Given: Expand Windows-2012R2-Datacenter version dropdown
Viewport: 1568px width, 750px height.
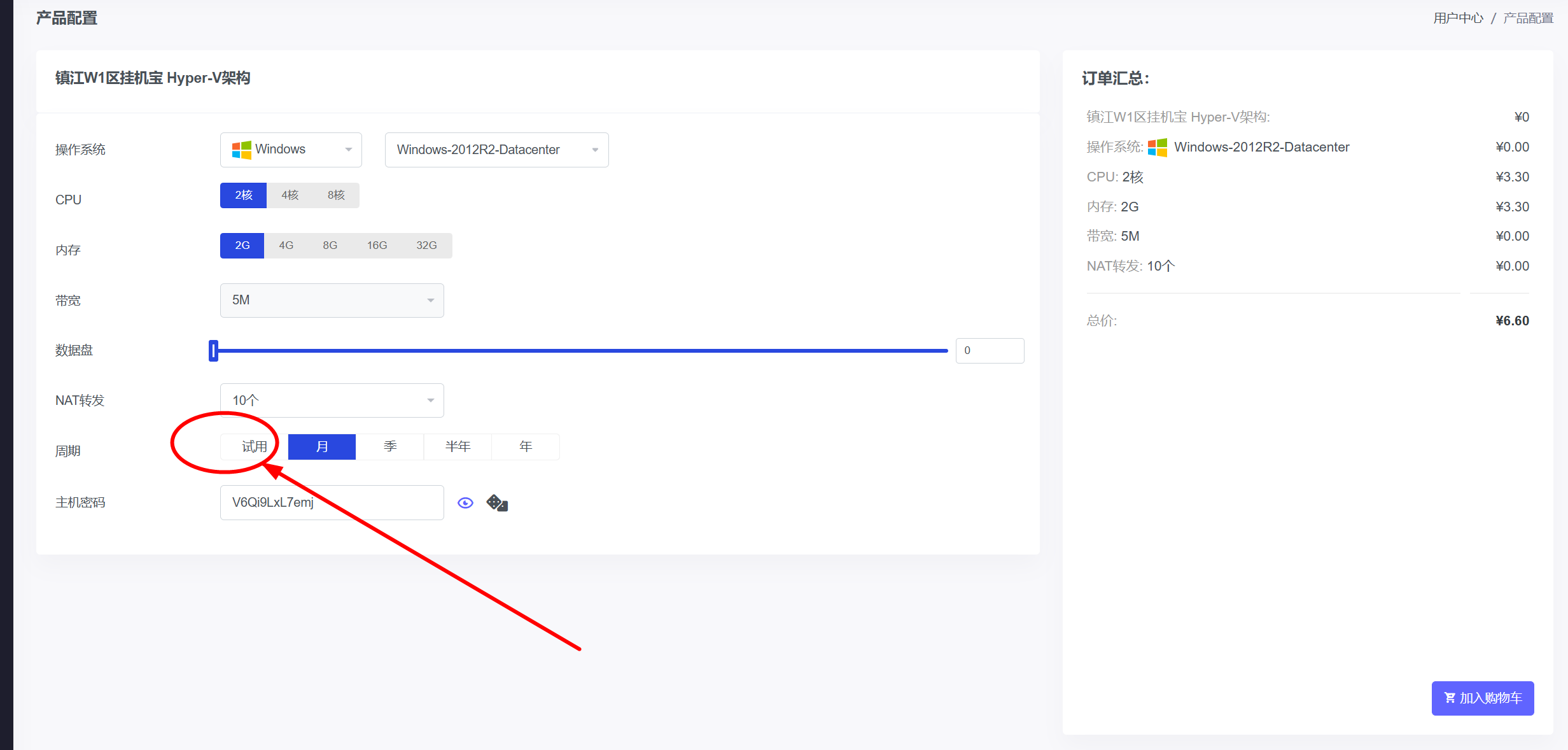Looking at the screenshot, I should point(496,150).
